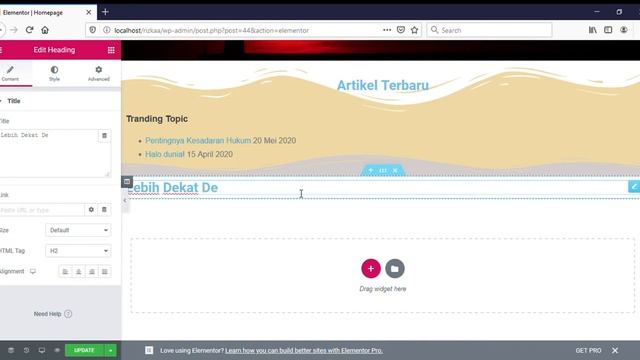Switch to the Style tab
This screenshot has height=360, width=640.
[x=54, y=73]
